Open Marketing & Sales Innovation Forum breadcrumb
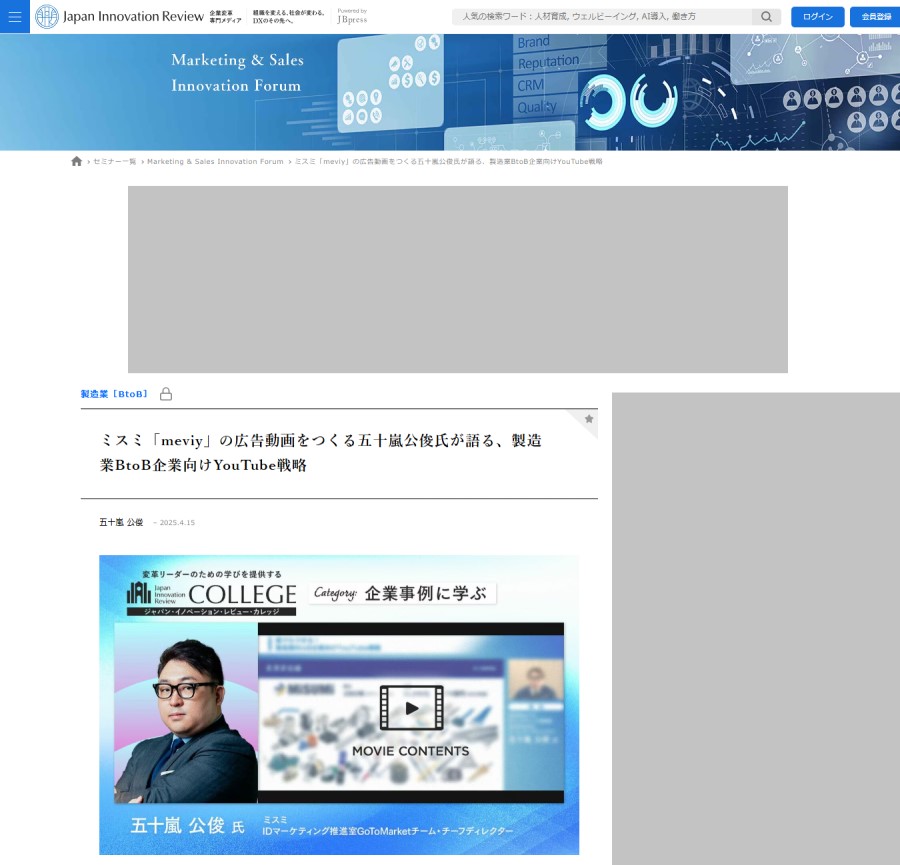900x865 pixels. [215, 162]
